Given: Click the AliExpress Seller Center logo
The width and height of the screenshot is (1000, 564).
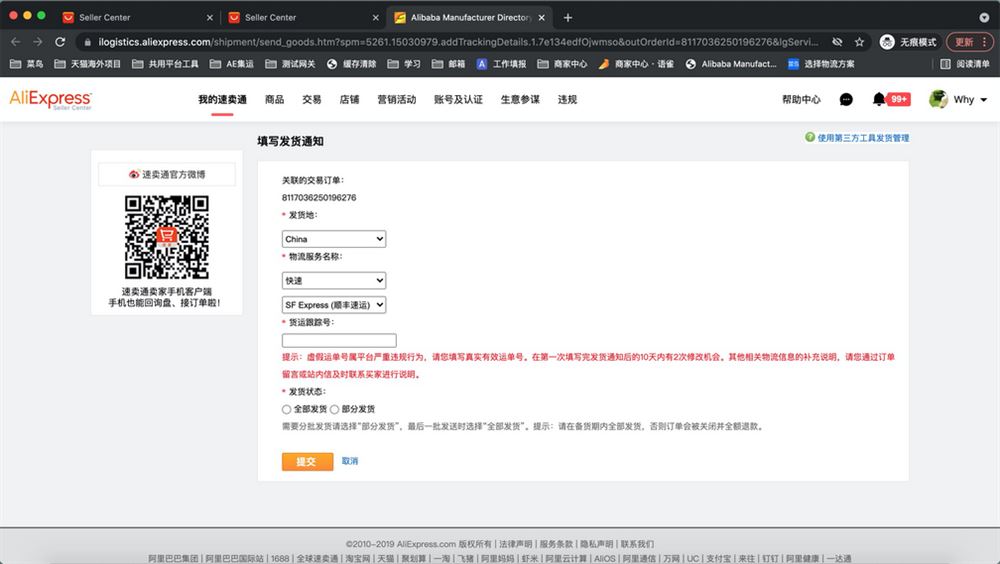Looking at the screenshot, I should click(x=50, y=100).
